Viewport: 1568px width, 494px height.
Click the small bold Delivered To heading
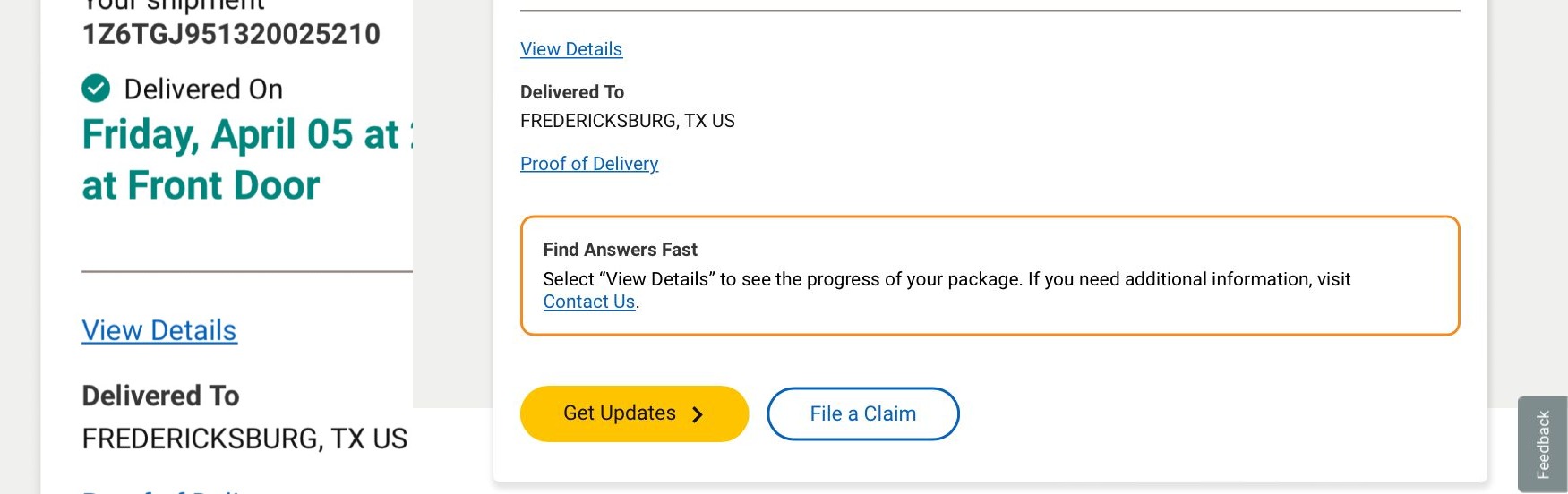pos(572,92)
